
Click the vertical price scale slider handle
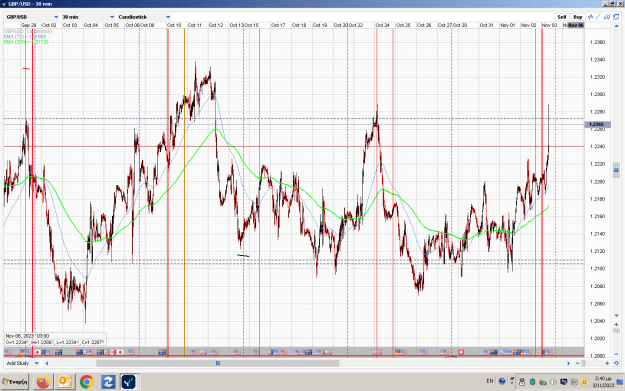click(x=616, y=170)
